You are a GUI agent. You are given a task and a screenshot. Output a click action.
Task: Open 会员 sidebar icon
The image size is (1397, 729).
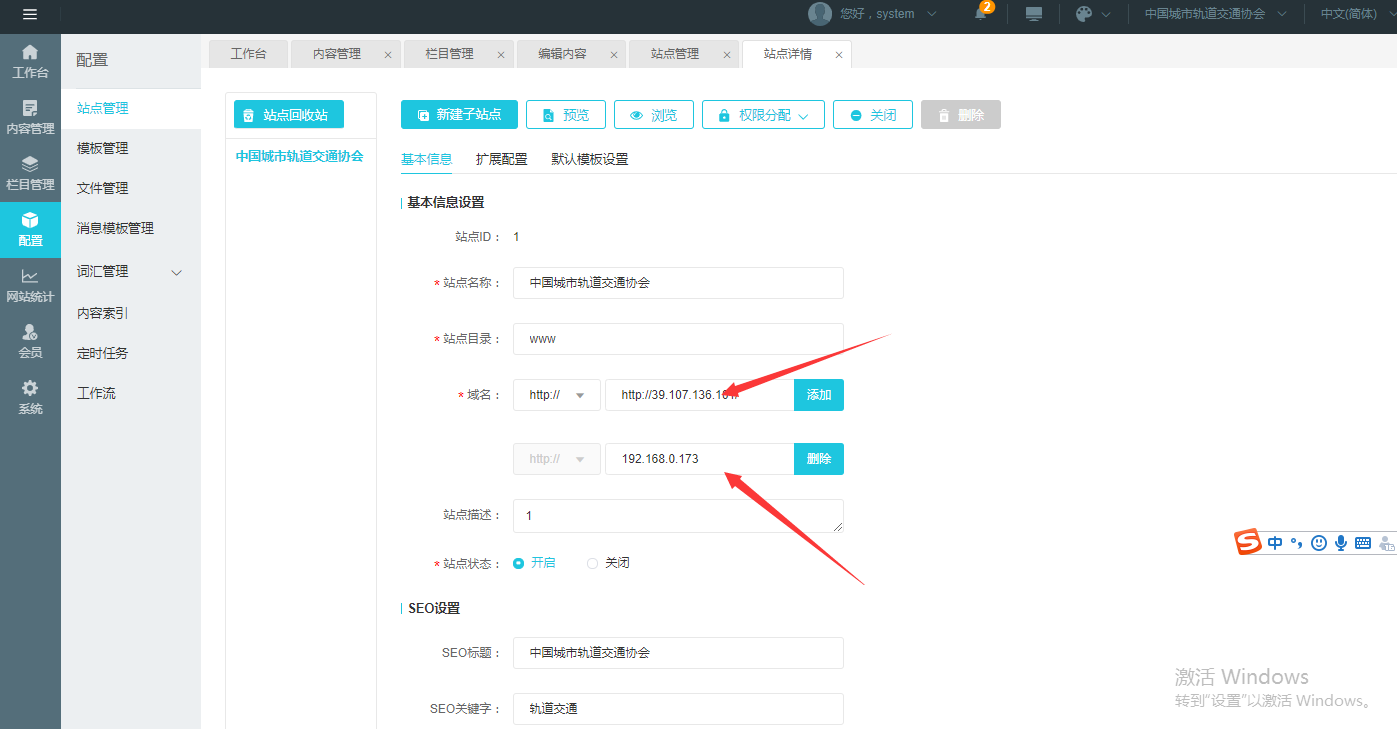coord(30,341)
